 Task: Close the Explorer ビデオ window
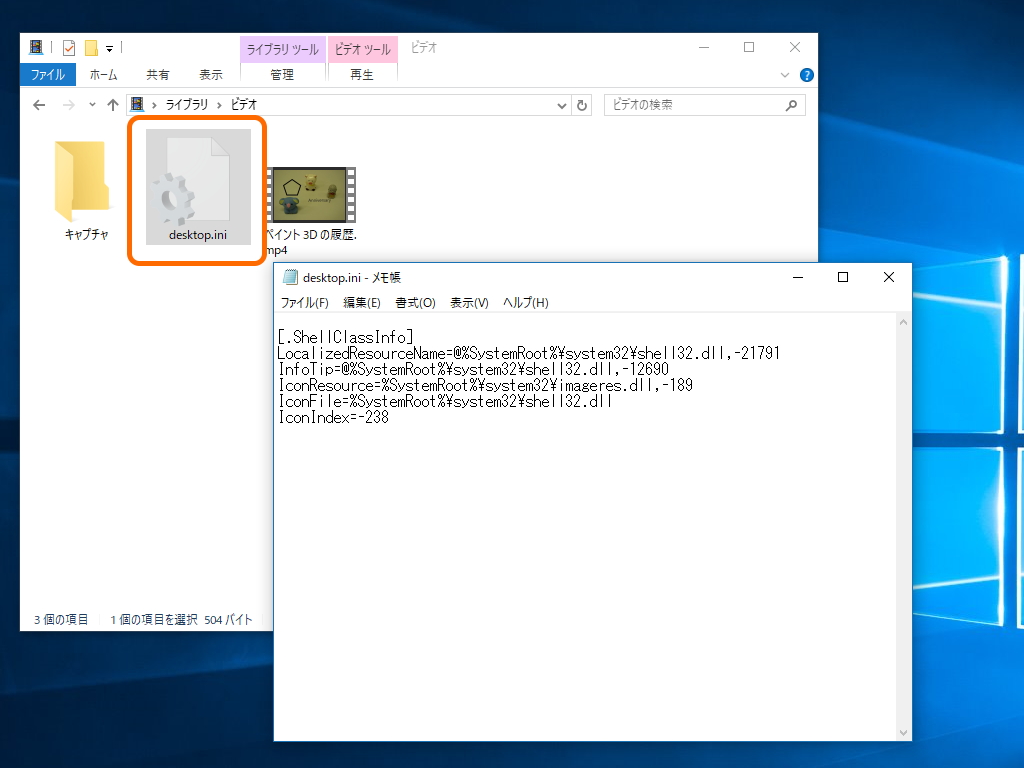tap(795, 48)
